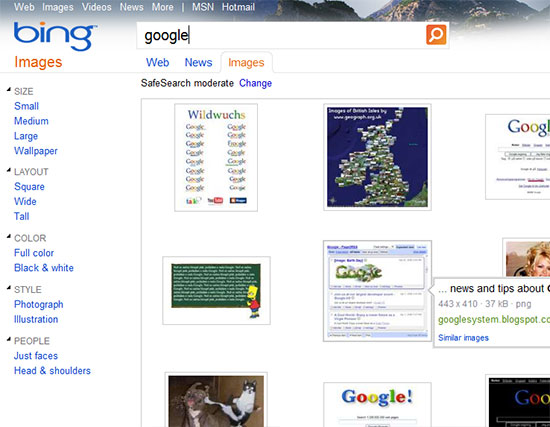550x427 pixels.
Task: Collapse the COLOR filter section
Action: 9,237
